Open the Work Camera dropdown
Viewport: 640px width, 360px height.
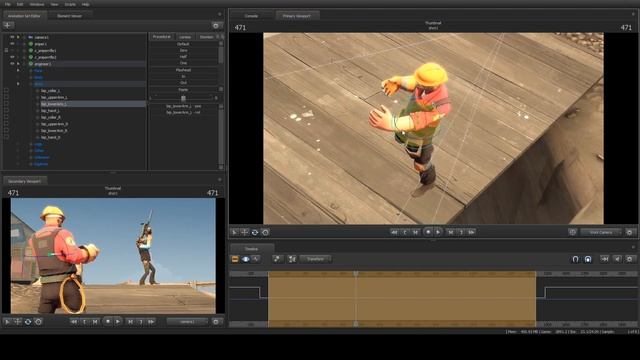[601, 232]
